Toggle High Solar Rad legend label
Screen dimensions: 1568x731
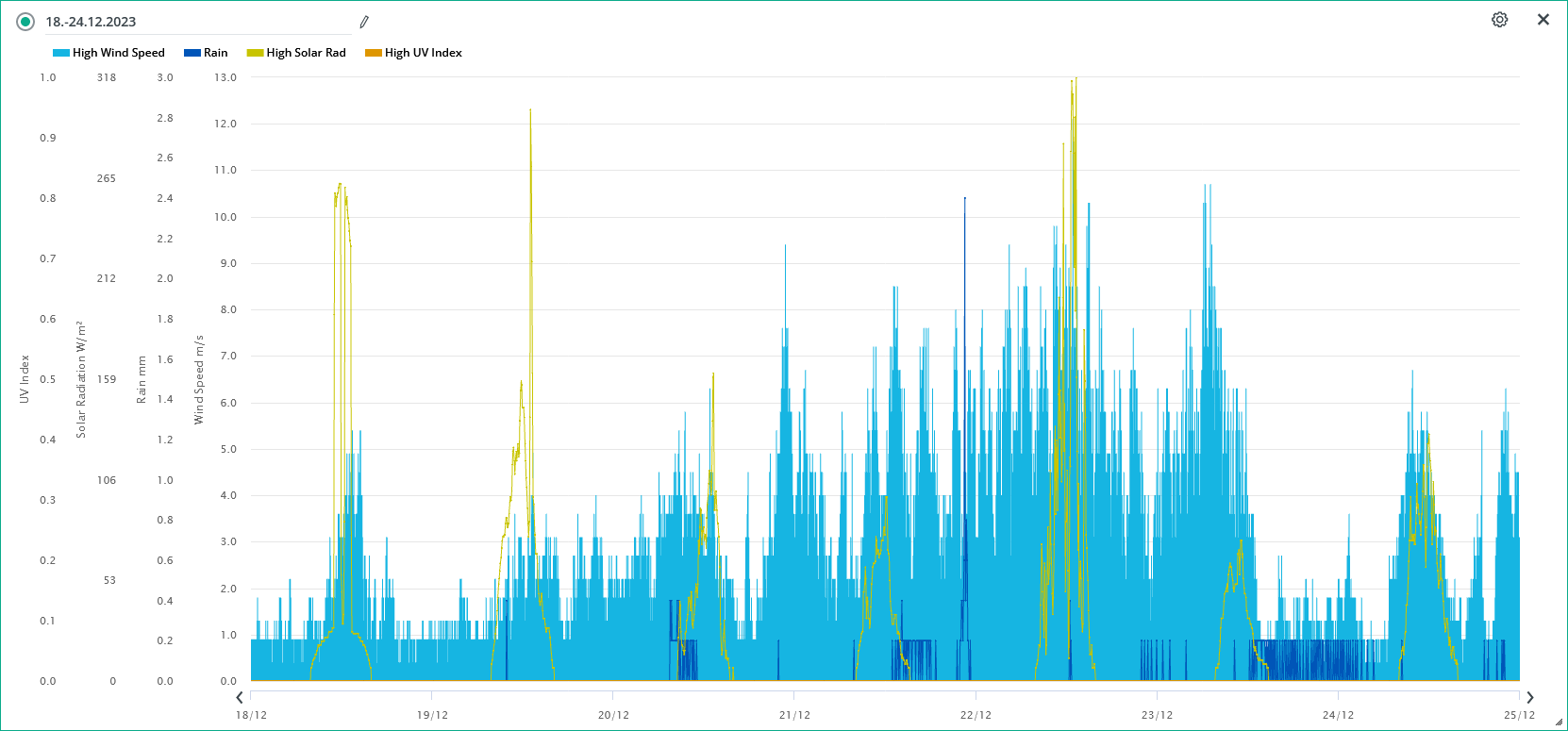[306, 53]
